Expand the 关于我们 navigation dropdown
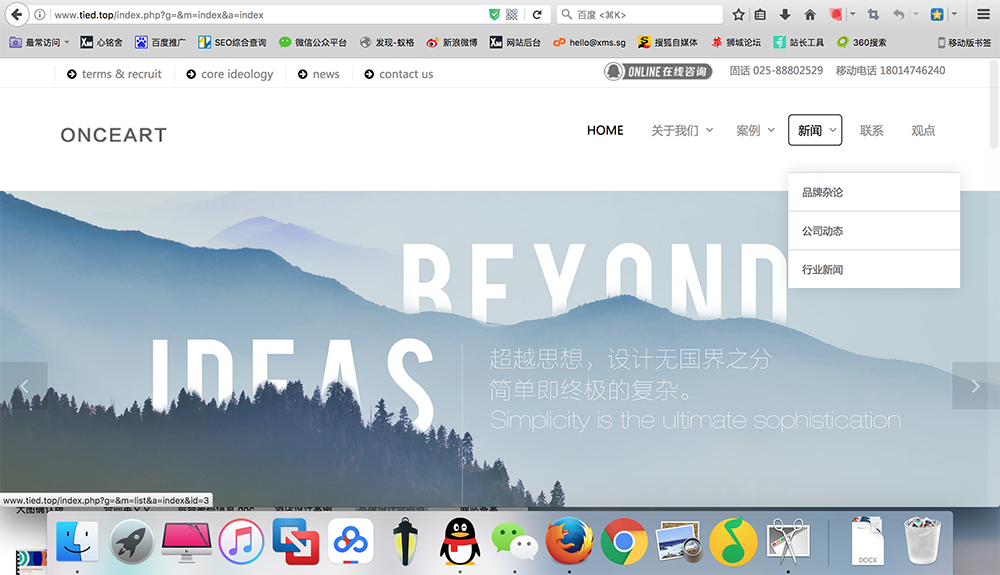Image resolution: width=1000 pixels, height=575 pixels. [x=682, y=130]
